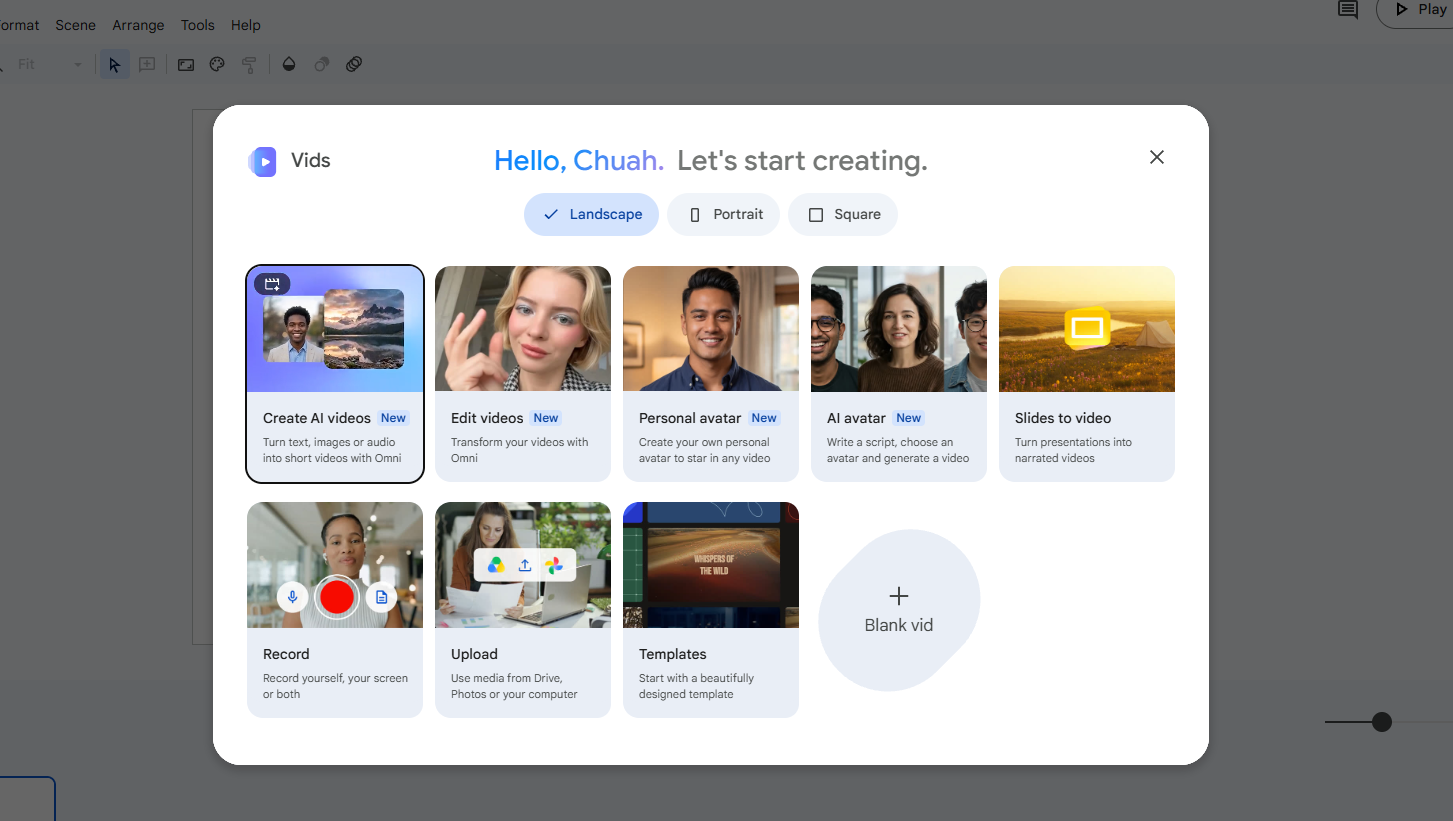Click the yellow Slides icon on Slides to video
This screenshot has width=1453, height=821.
pos(1087,327)
